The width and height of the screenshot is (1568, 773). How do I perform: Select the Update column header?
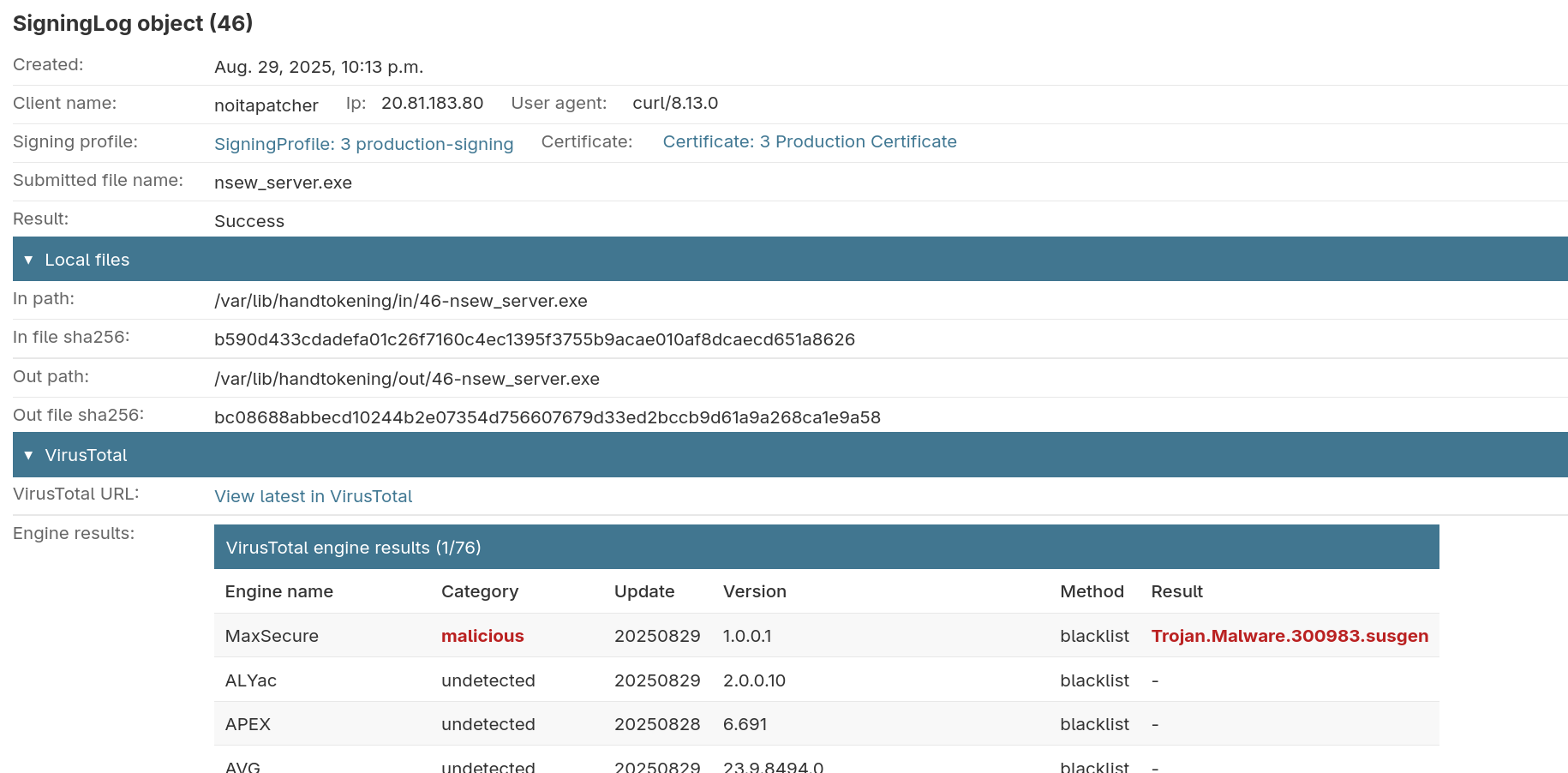coord(643,591)
